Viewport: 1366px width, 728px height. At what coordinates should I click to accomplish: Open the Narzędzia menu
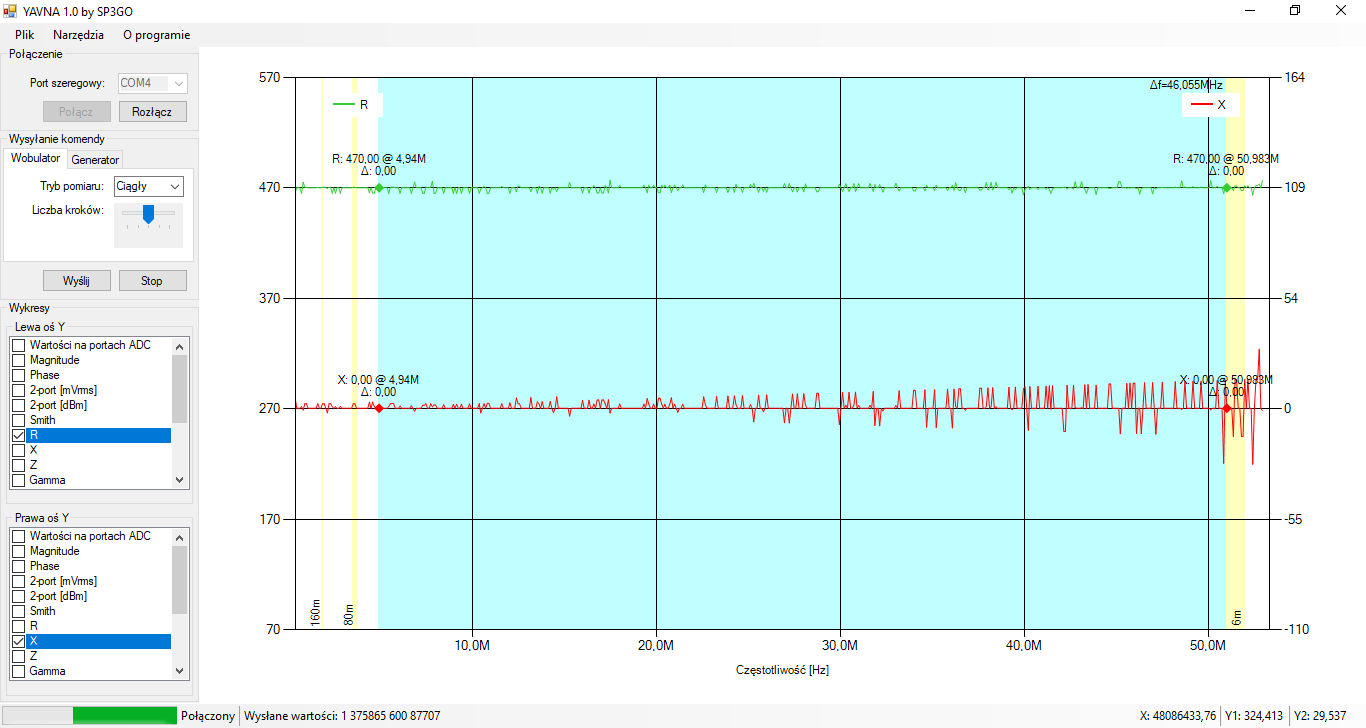coord(78,34)
